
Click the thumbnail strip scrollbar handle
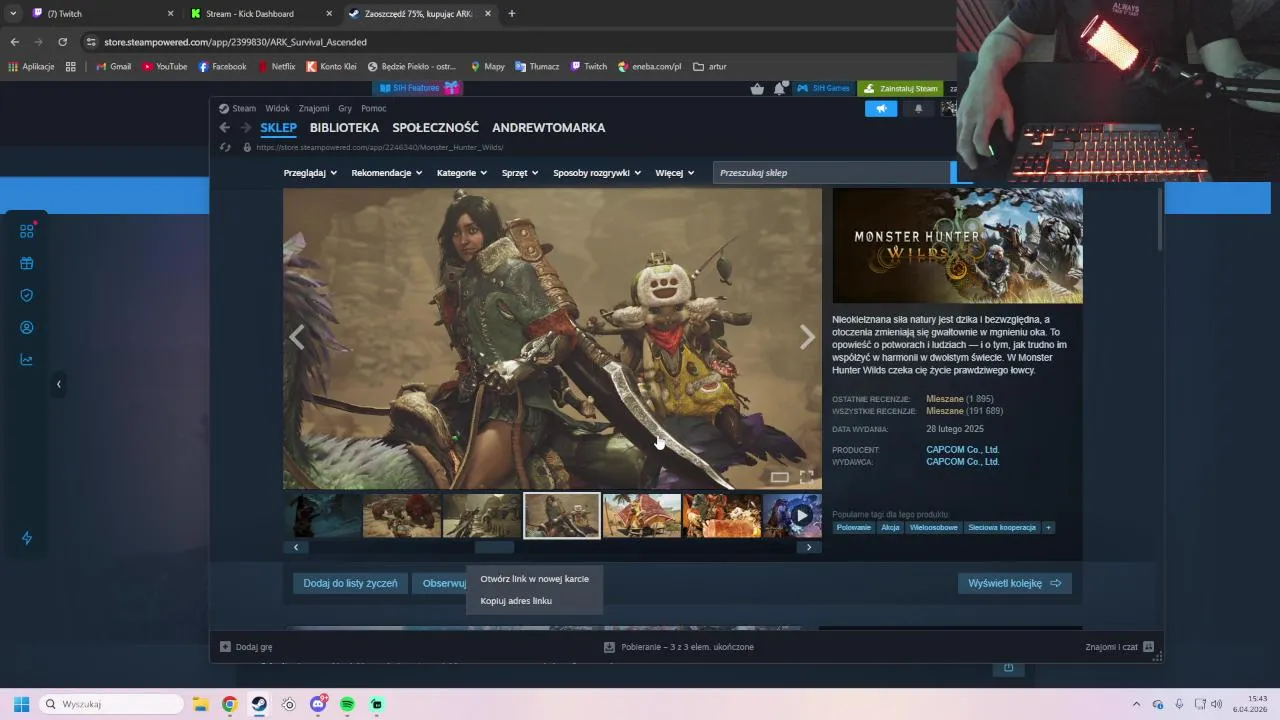click(x=494, y=547)
